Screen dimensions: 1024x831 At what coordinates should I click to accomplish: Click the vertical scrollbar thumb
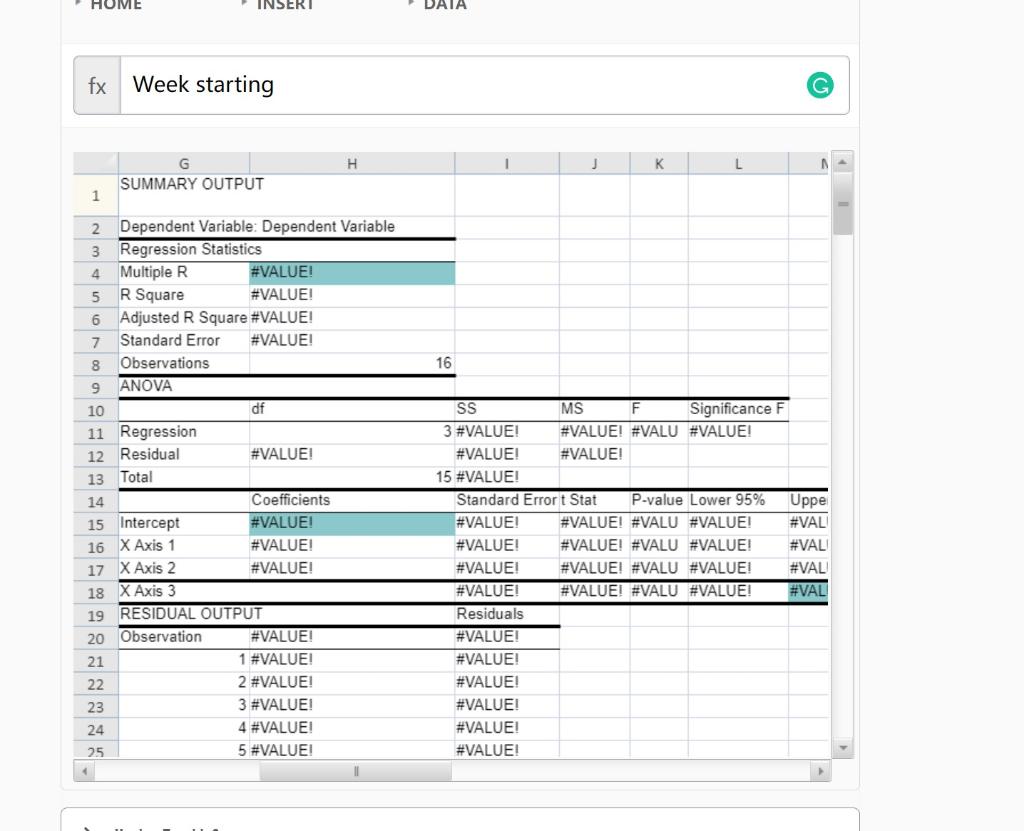[x=842, y=204]
